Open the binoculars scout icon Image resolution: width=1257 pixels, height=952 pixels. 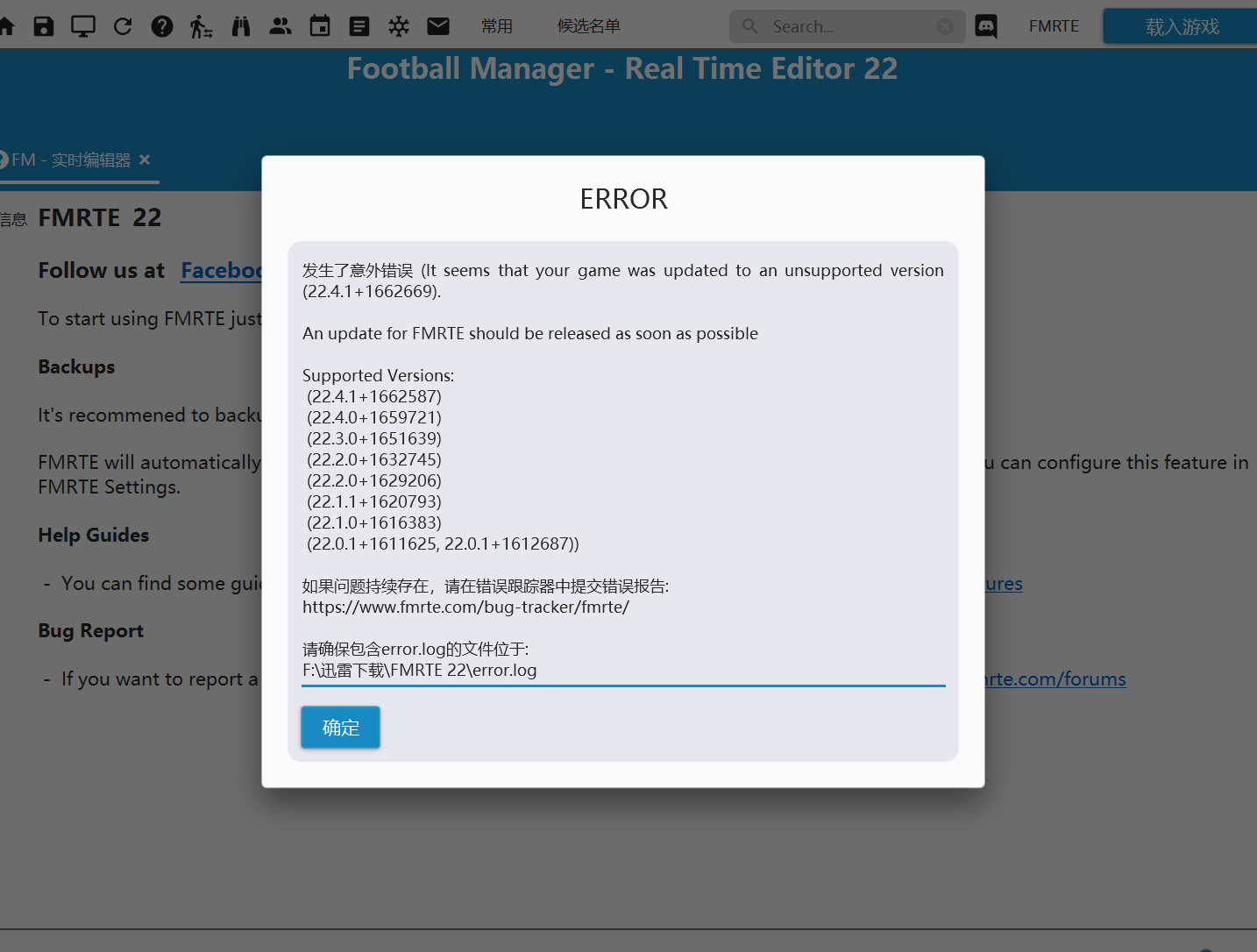click(241, 26)
